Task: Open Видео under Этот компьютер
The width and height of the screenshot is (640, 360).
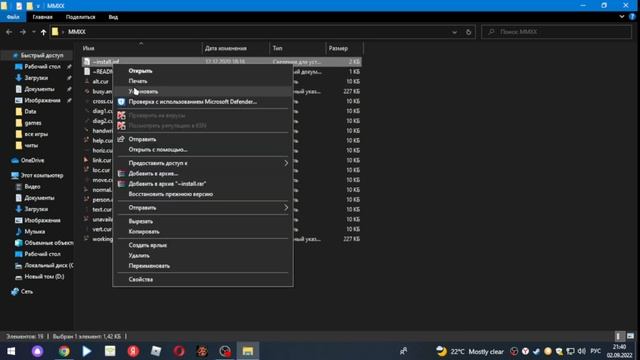Action: pos(32,187)
